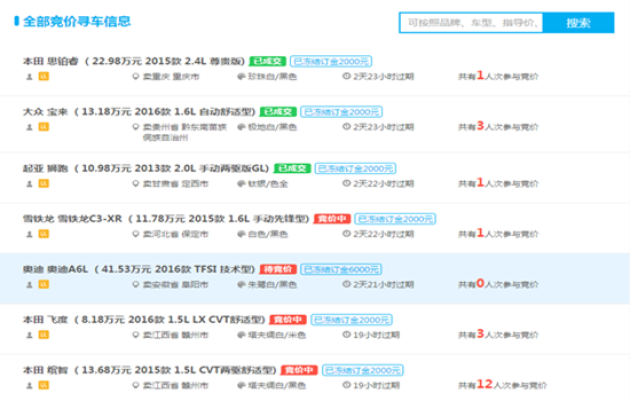This screenshot has height=401, width=630.
Task: Focus the brand/model search input box
Action: [471, 23]
